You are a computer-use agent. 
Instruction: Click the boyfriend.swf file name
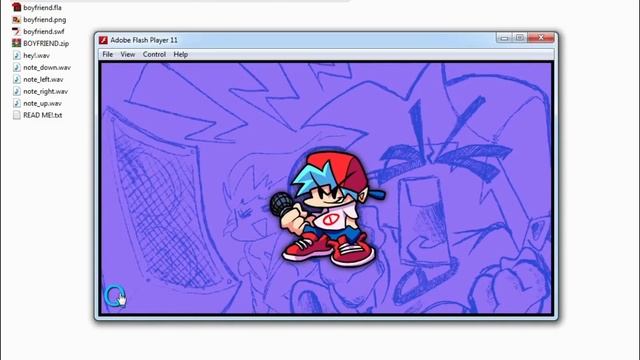click(44, 31)
